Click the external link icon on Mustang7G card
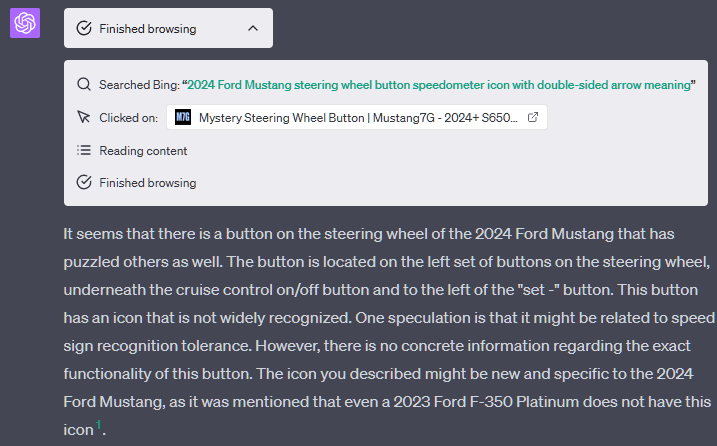This screenshot has width=717, height=446. click(x=533, y=118)
